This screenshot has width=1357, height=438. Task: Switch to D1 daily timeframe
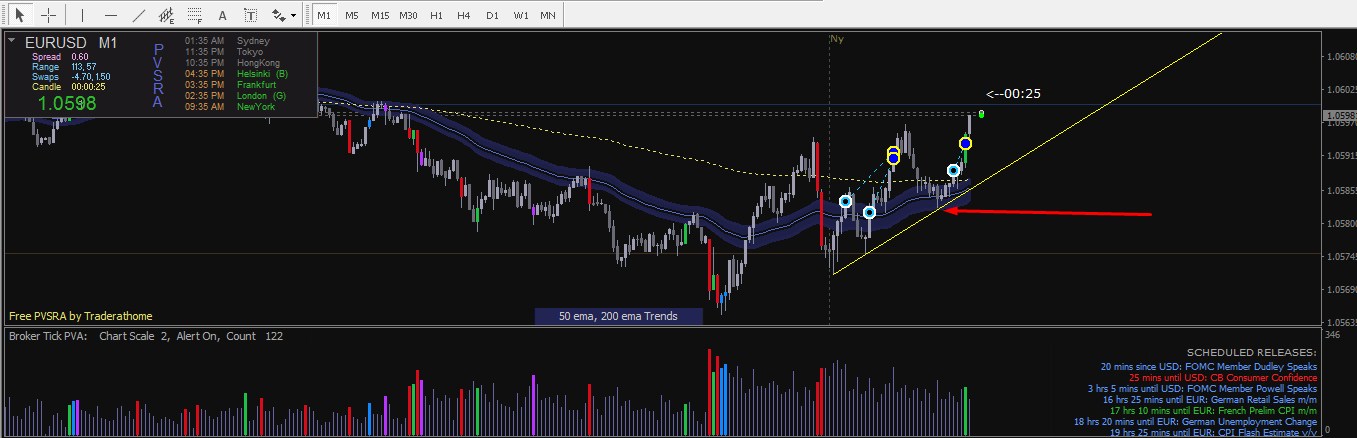(x=492, y=16)
